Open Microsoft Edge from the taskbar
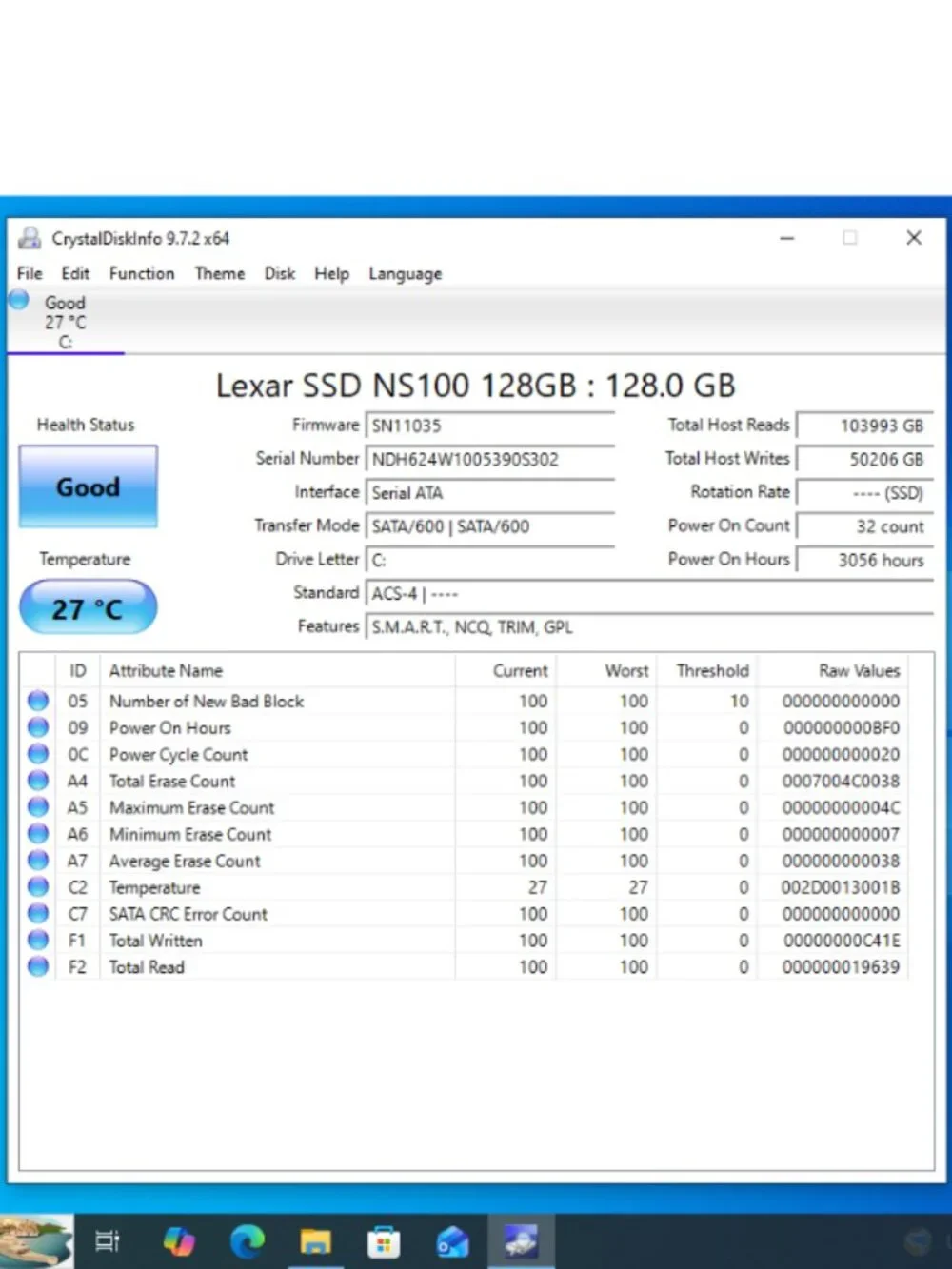The height and width of the screenshot is (1269, 952). (248, 1241)
